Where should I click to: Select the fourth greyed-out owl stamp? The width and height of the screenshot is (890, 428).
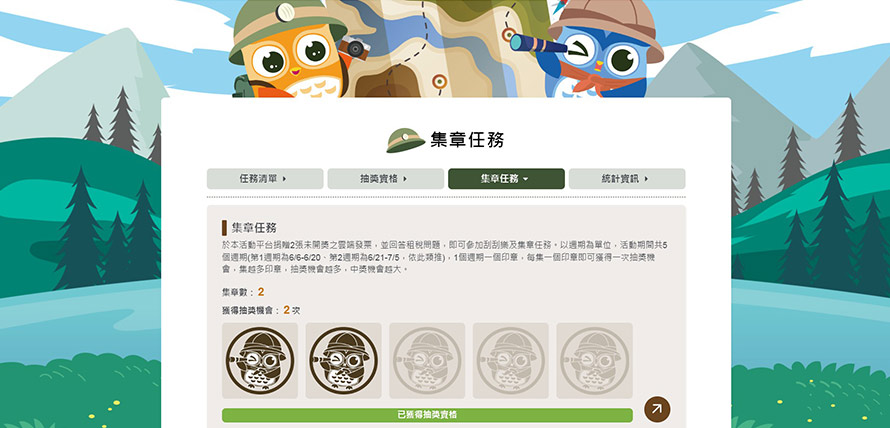point(510,360)
